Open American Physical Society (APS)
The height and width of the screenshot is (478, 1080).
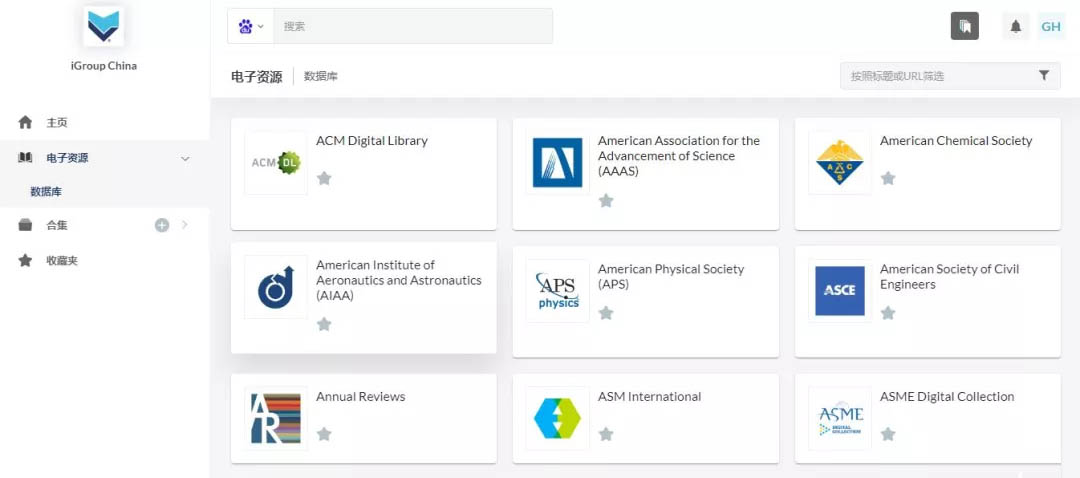click(x=671, y=276)
